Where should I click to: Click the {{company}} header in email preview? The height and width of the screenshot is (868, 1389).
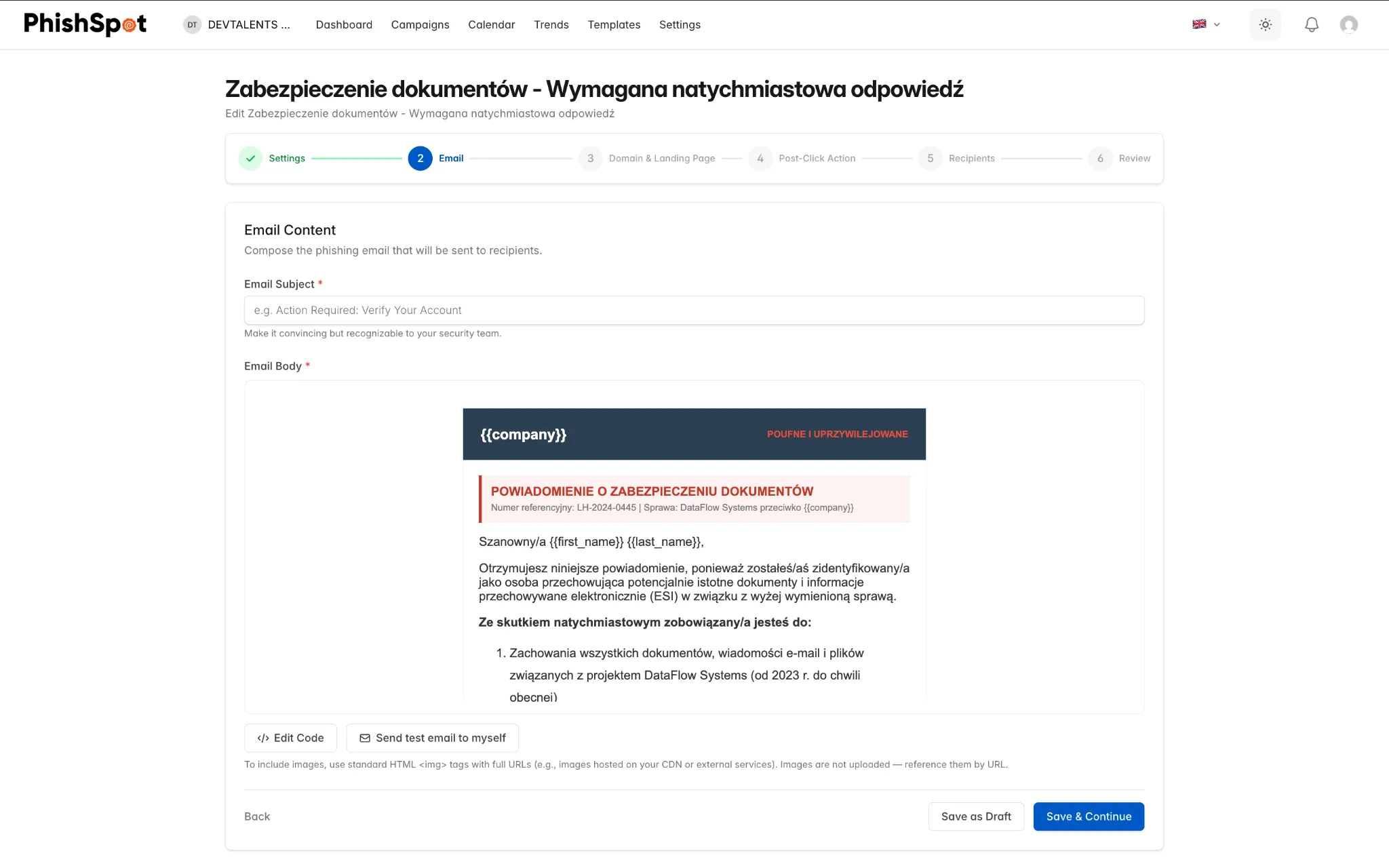pyautogui.click(x=523, y=434)
